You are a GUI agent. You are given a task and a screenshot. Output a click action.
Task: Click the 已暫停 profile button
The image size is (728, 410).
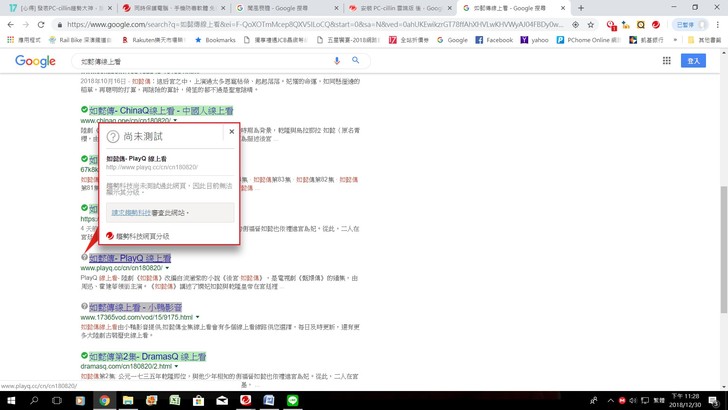pyautogui.click(x=690, y=25)
